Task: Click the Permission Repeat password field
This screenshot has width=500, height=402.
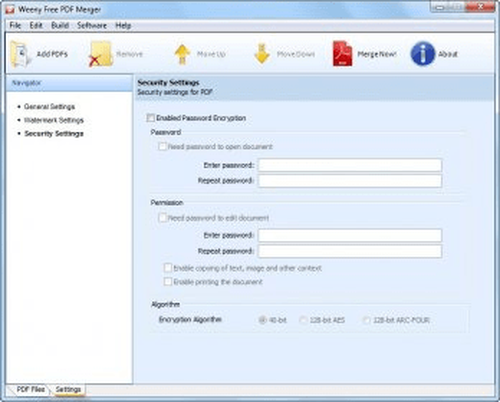Action: 350,251
